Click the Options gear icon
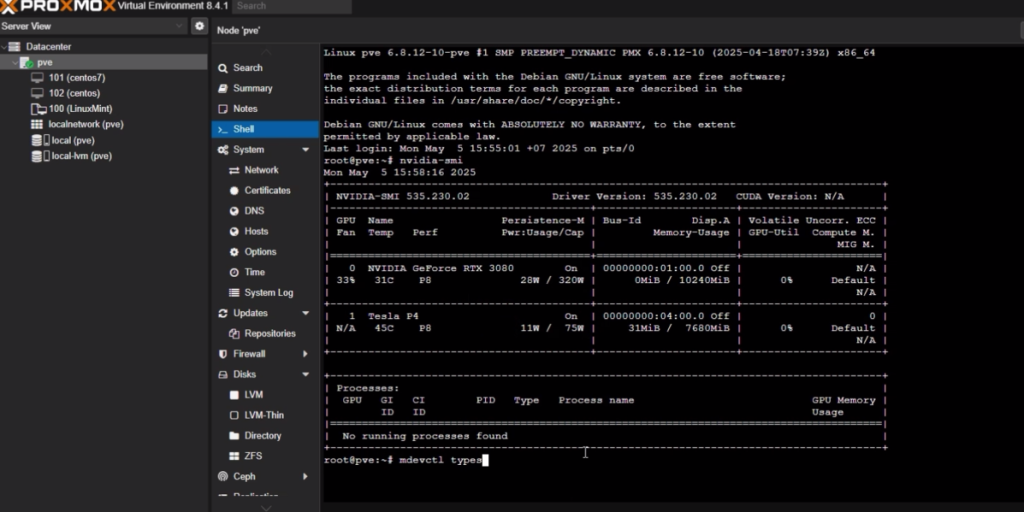The width and height of the screenshot is (1024, 512). click(x=234, y=251)
